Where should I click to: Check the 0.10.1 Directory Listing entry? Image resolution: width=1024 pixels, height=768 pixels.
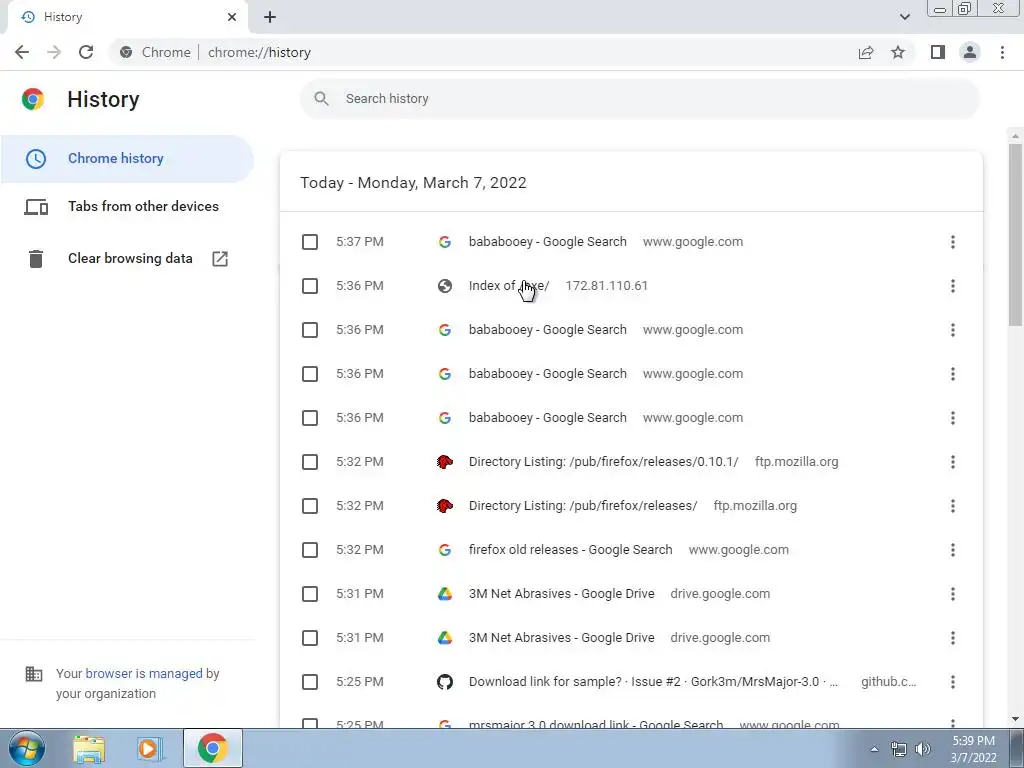pyautogui.click(x=310, y=462)
